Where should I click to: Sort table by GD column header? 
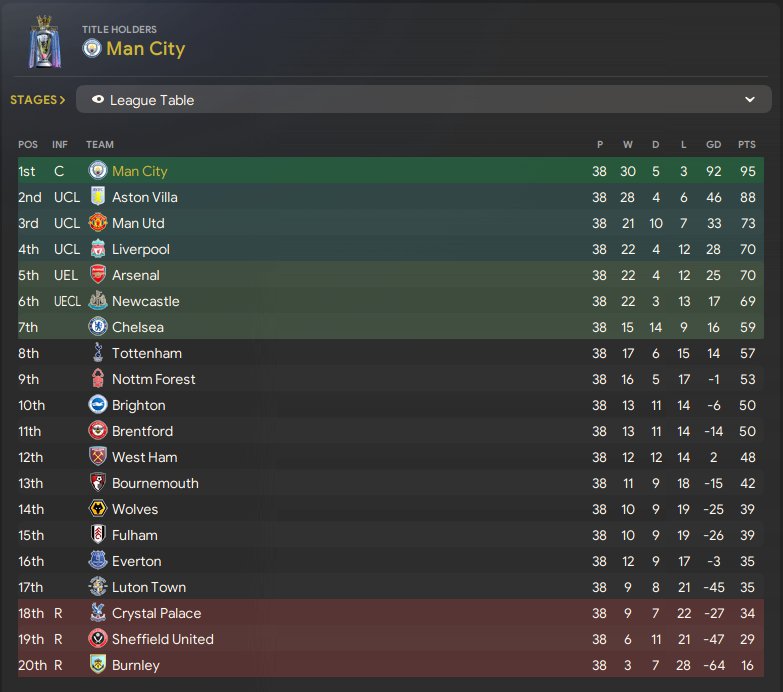point(713,144)
